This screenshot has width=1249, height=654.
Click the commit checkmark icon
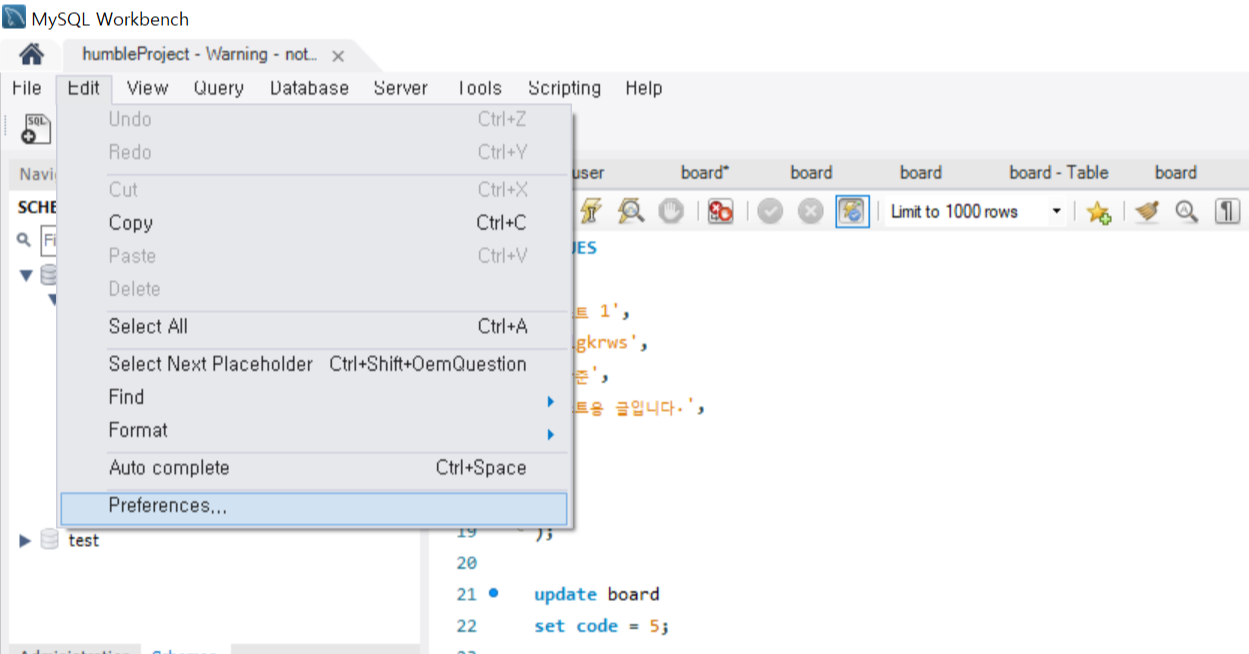(769, 211)
